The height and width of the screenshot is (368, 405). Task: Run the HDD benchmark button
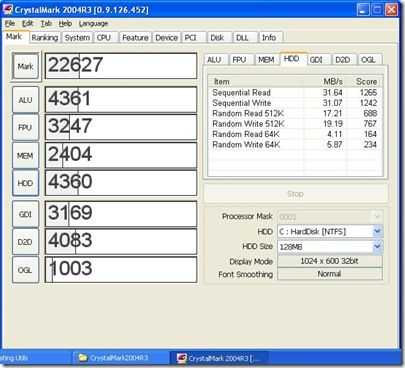[x=26, y=183]
